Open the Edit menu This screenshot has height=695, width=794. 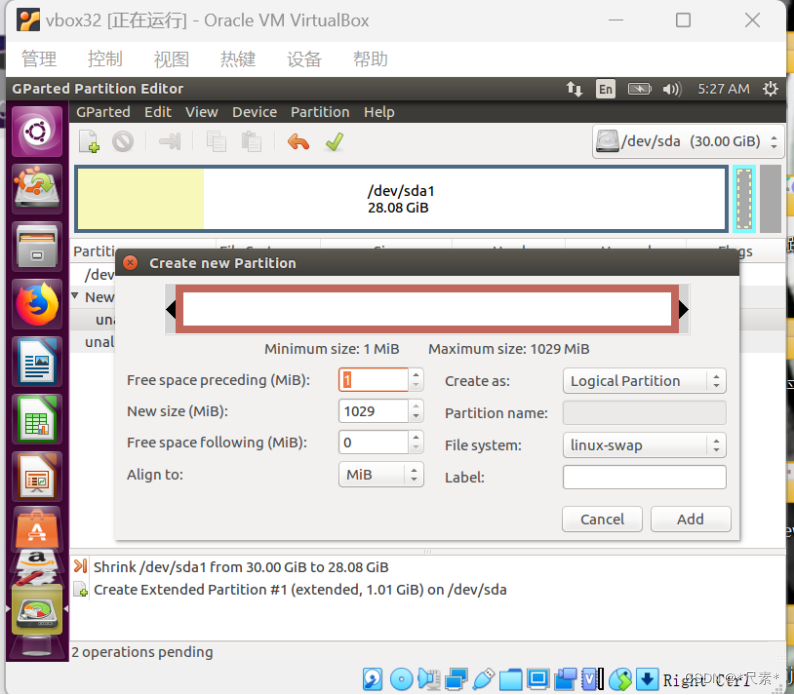point(158,112)
